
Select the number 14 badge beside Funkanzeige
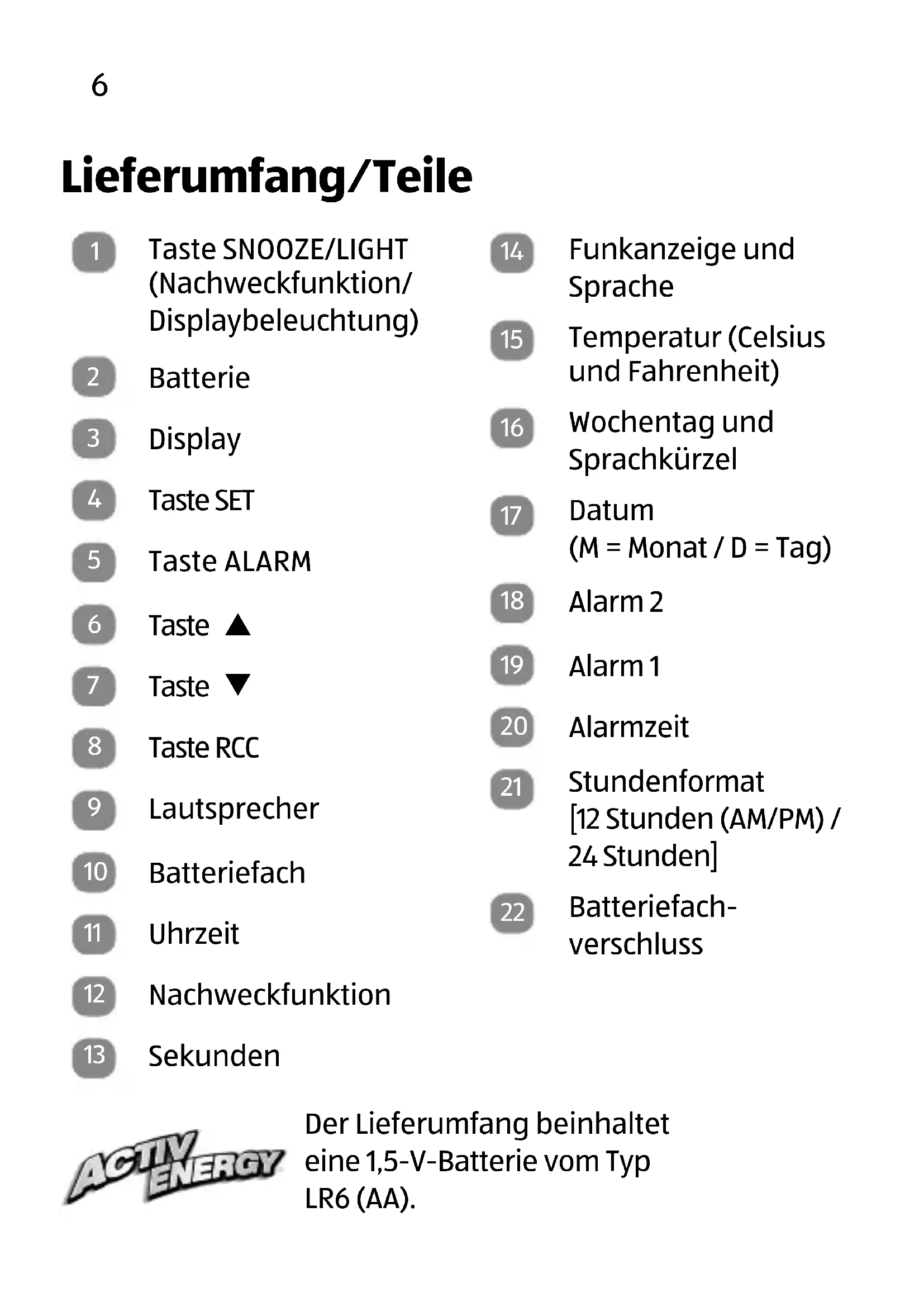(512, 251)
